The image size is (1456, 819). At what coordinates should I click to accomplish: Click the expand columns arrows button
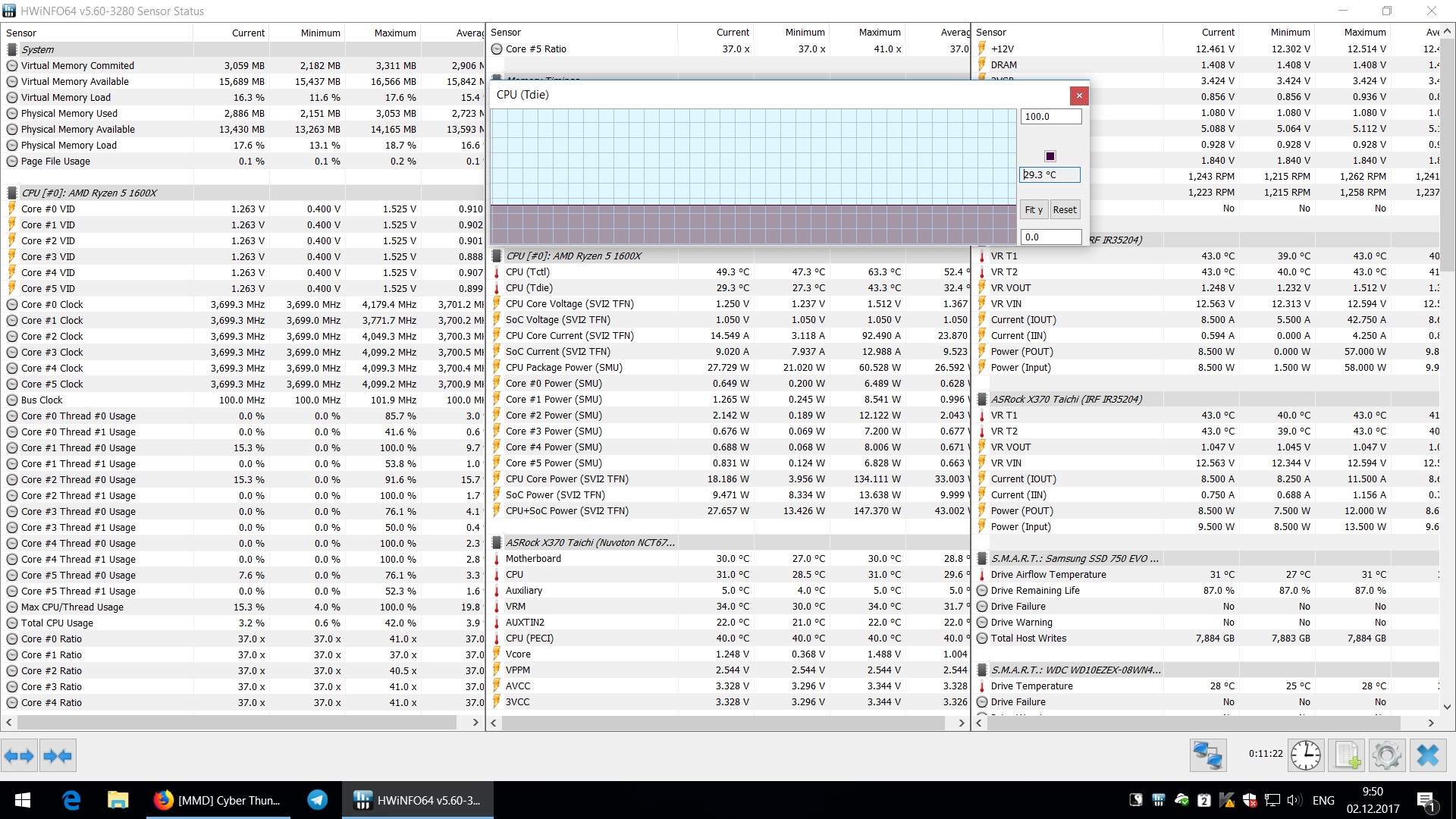coord(19,755)
